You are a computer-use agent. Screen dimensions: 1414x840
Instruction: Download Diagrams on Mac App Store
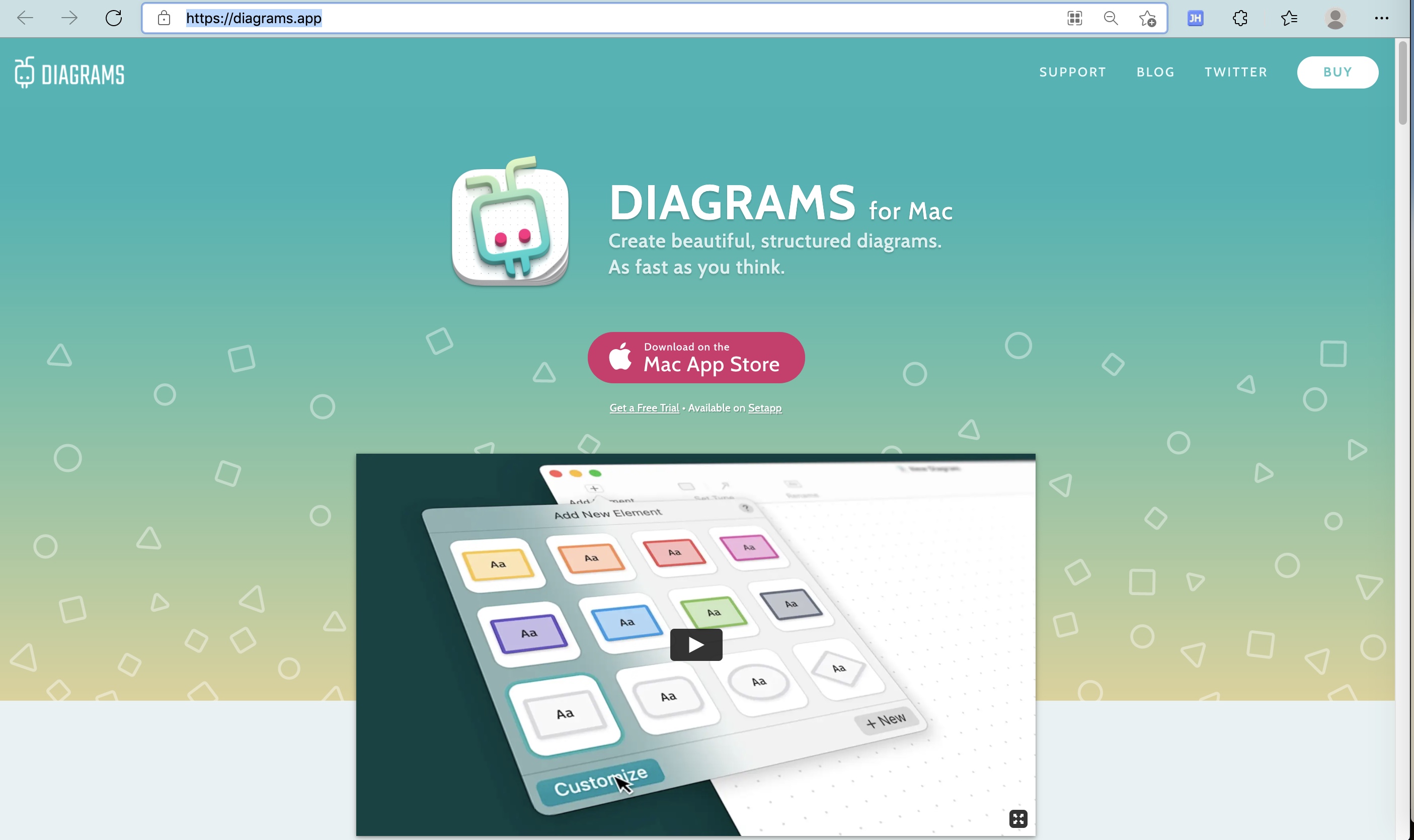pyautogui.click(x=696, y=357)
